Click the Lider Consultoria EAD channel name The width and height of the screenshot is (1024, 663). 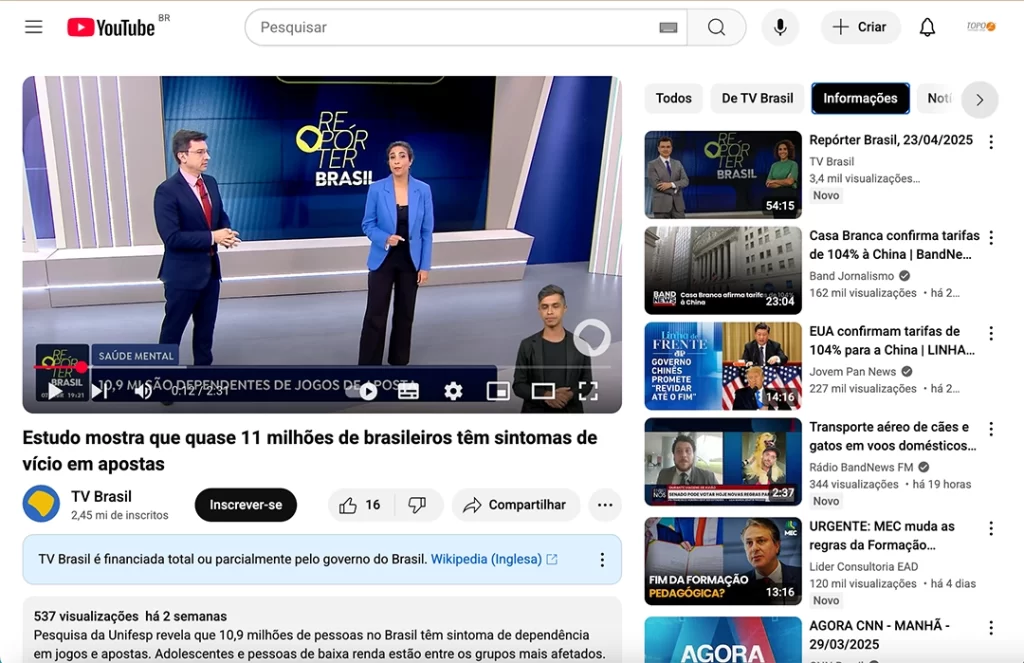pyautogui.click(x=863, y=567)
